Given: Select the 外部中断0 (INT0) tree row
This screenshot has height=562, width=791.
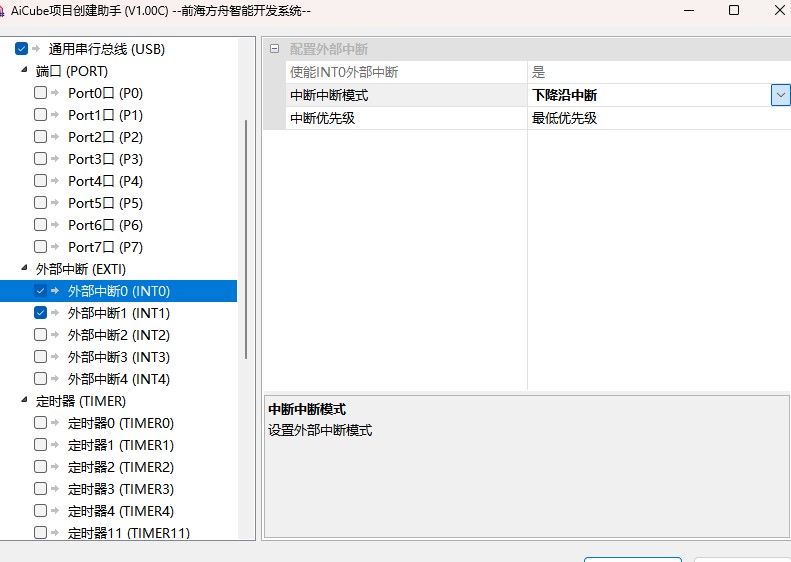Looking at the screenshot, I should (x=118, y=291).
